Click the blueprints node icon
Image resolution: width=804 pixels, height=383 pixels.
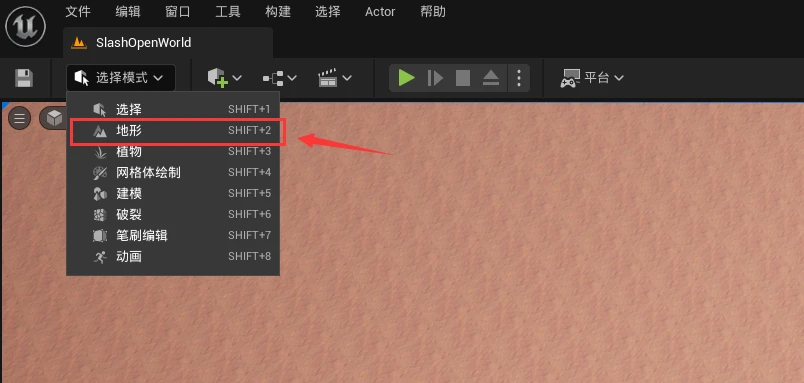pos(273,78)
